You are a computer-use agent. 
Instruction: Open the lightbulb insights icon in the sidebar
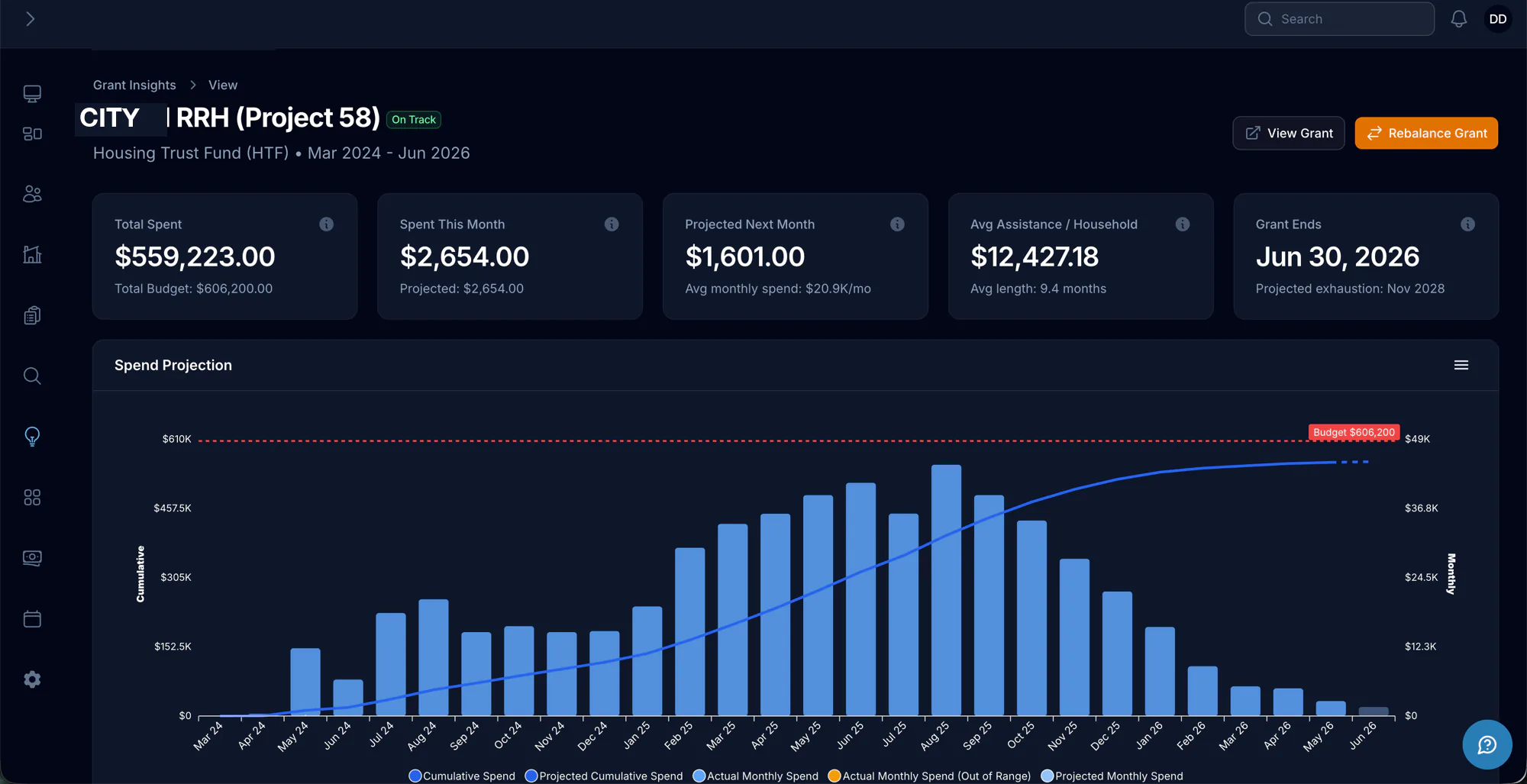point(32,437)
